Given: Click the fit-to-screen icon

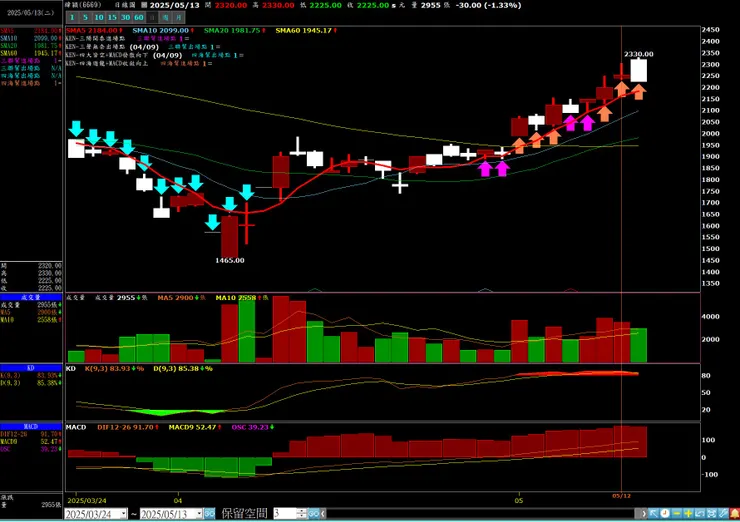Looking at the screenshot, I should [x=712, y=513].
